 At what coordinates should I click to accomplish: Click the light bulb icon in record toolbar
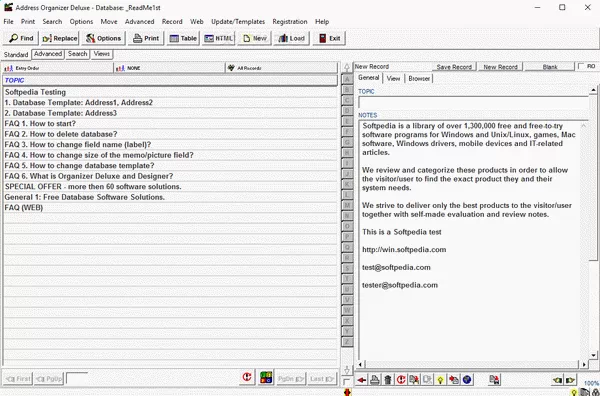(440, 380)
